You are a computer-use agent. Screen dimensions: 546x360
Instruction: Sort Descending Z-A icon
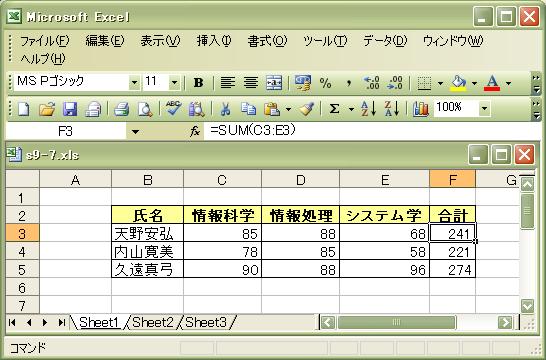pos(392,109)
